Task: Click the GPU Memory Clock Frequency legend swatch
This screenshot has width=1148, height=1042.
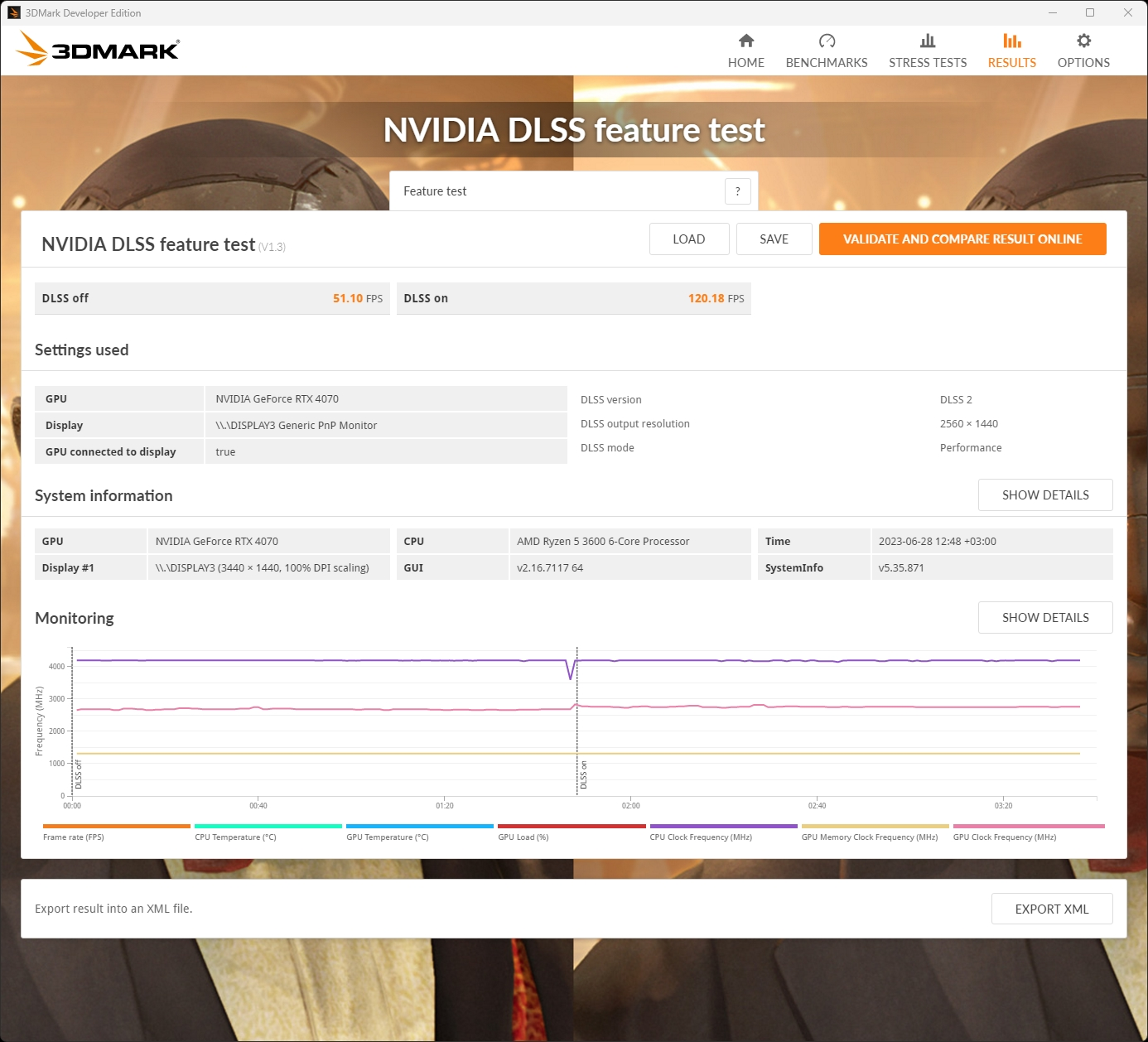Action: coord(875,826)
